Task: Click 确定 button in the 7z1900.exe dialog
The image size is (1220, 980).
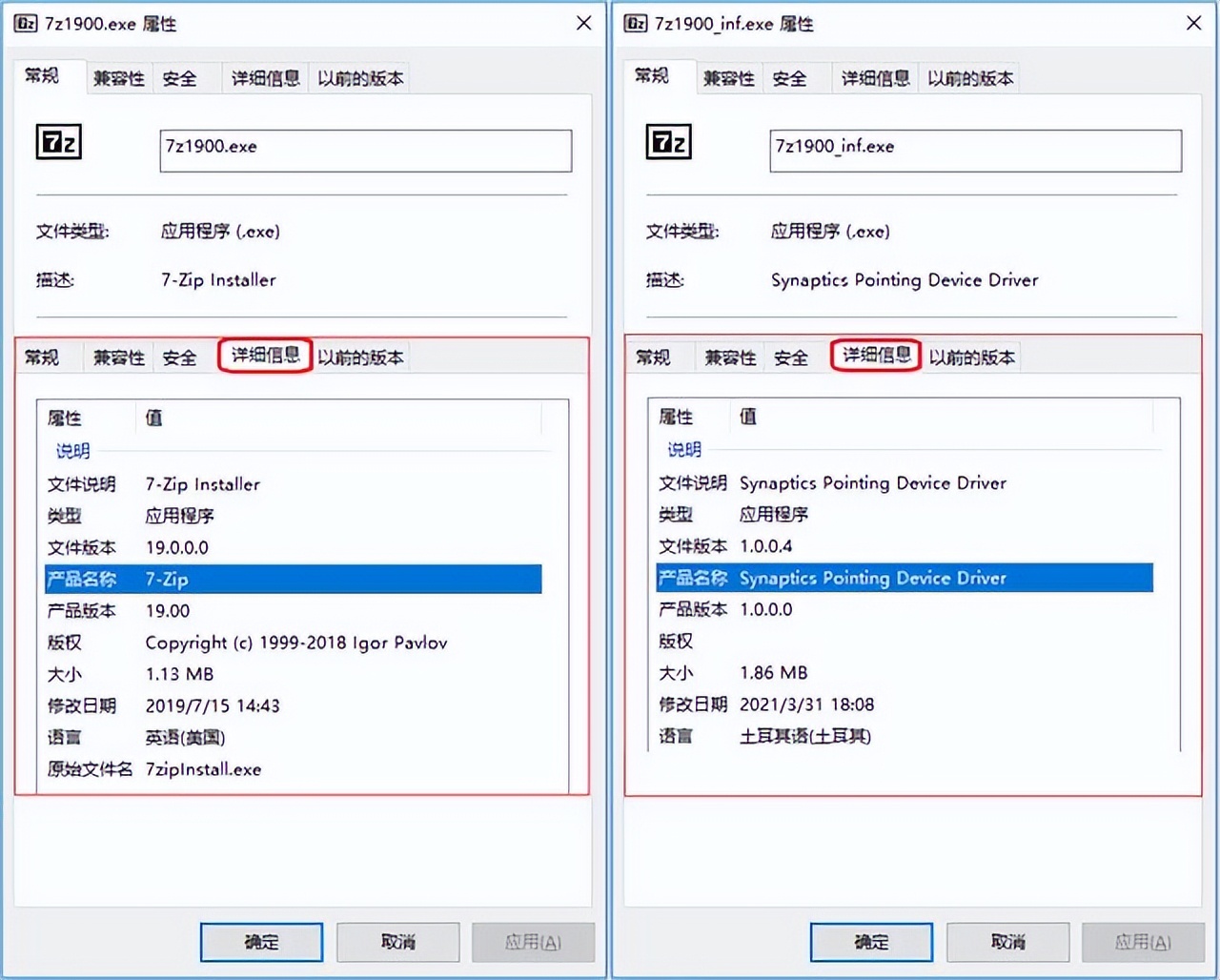Action: tap(261, 942)
